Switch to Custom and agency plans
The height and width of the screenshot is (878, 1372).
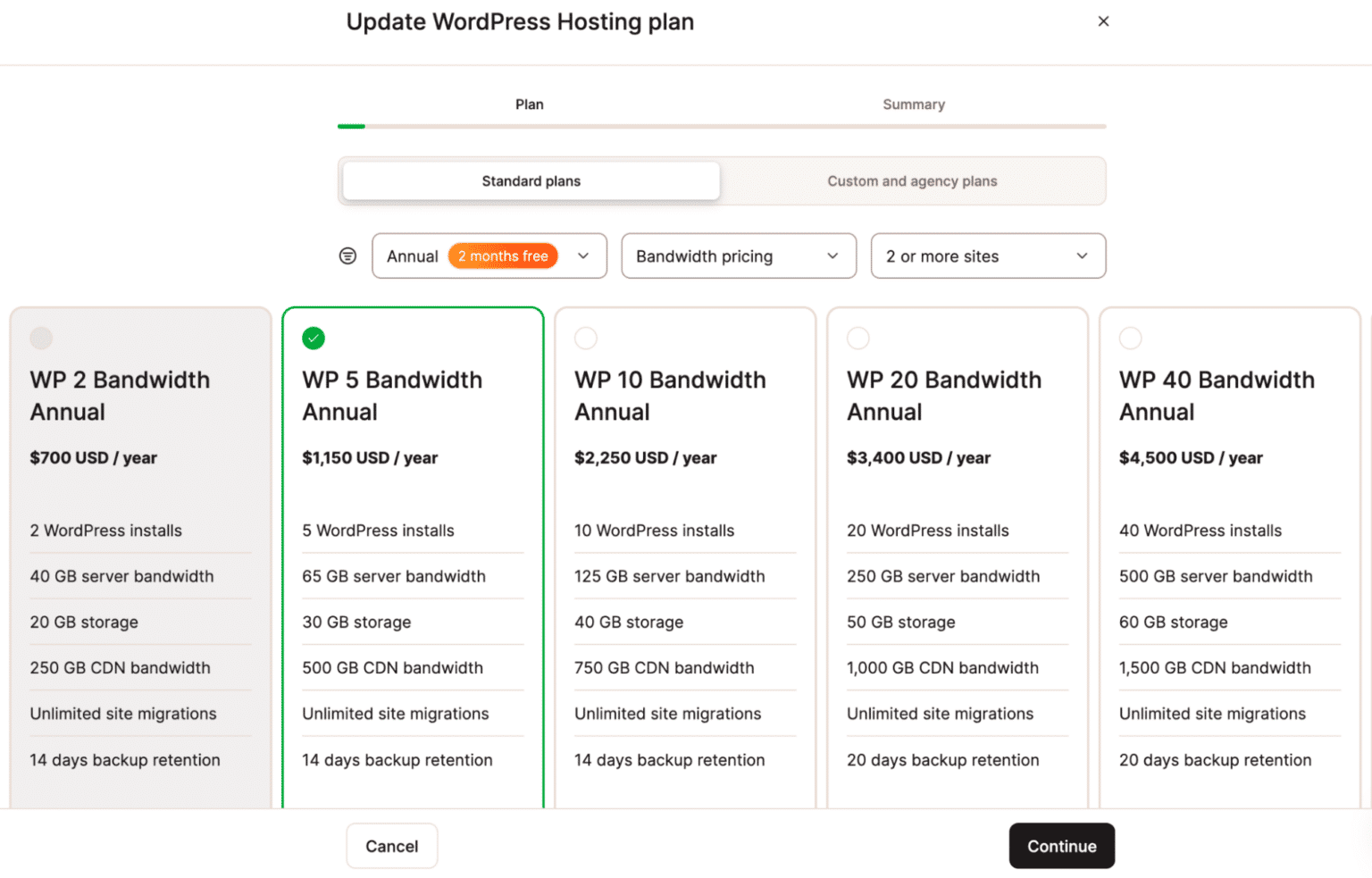coord(912,180)
